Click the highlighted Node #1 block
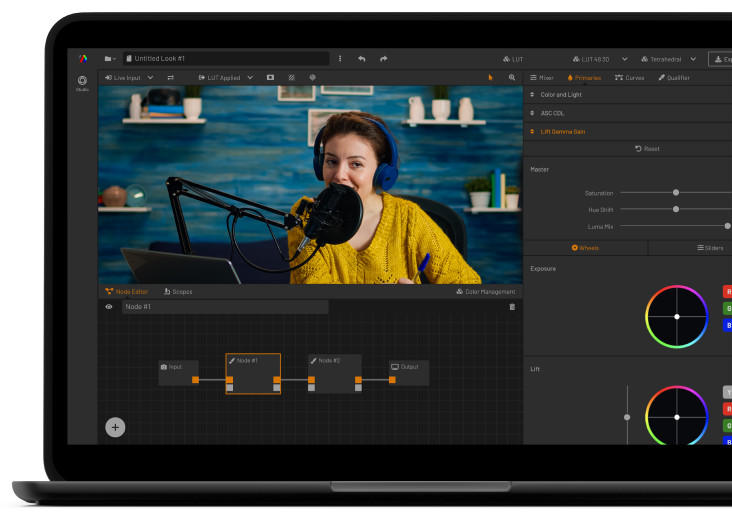Image resolution: width=732 pixels, height=520 pixels. [253, 373]
